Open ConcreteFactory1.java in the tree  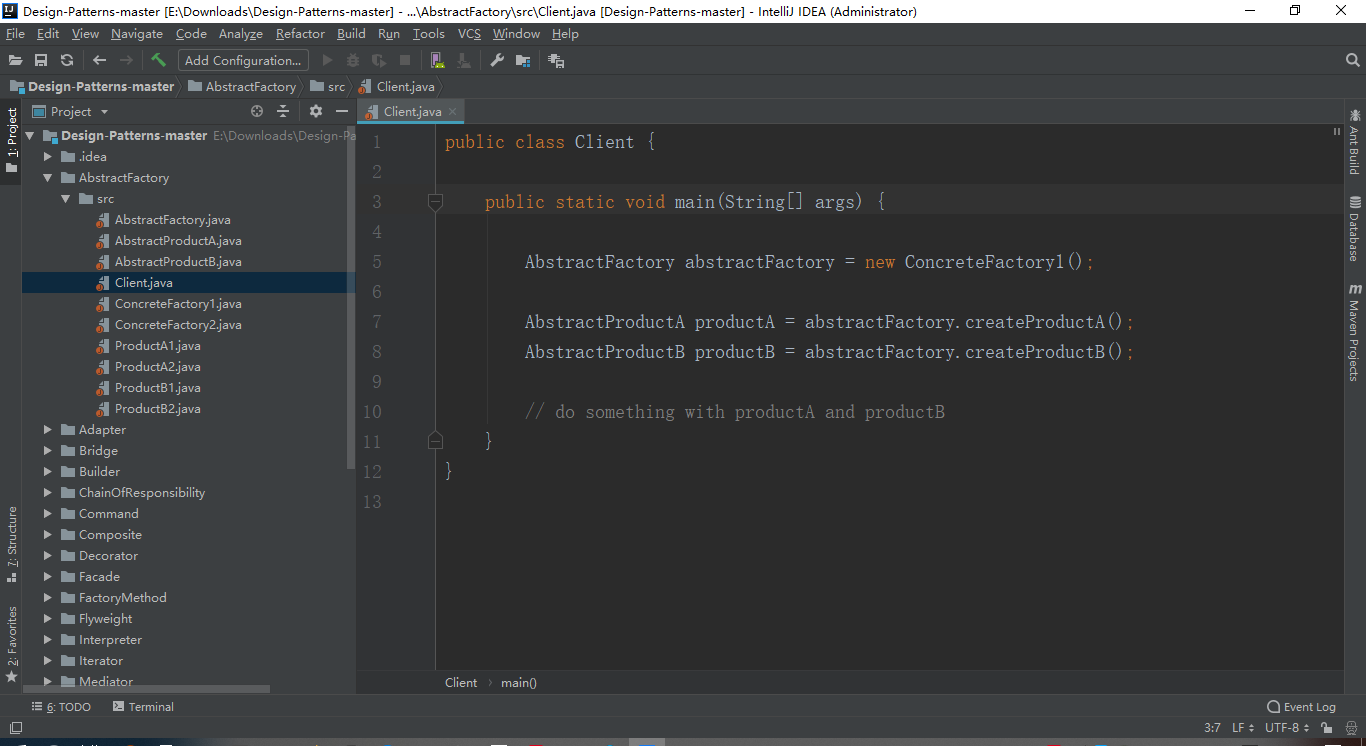pyautogui.click(x=178, y=304)
